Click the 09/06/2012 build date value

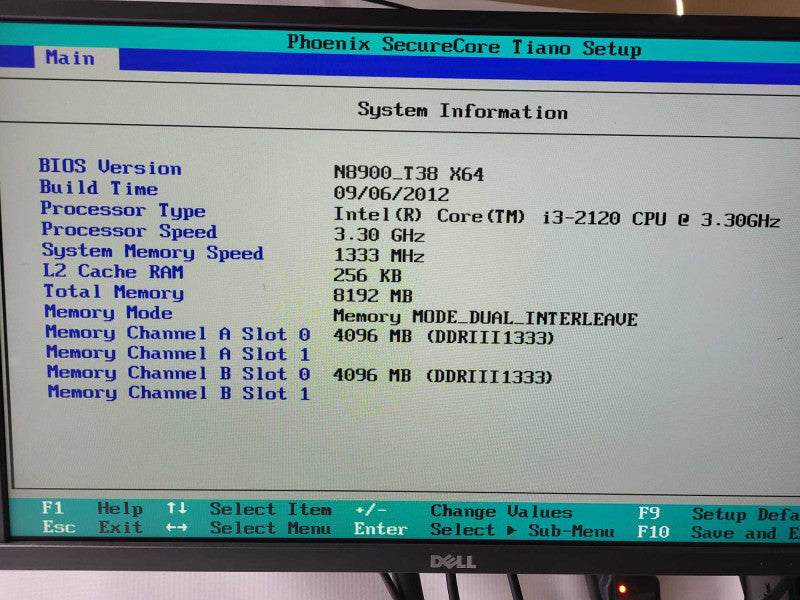coord(391,194)
